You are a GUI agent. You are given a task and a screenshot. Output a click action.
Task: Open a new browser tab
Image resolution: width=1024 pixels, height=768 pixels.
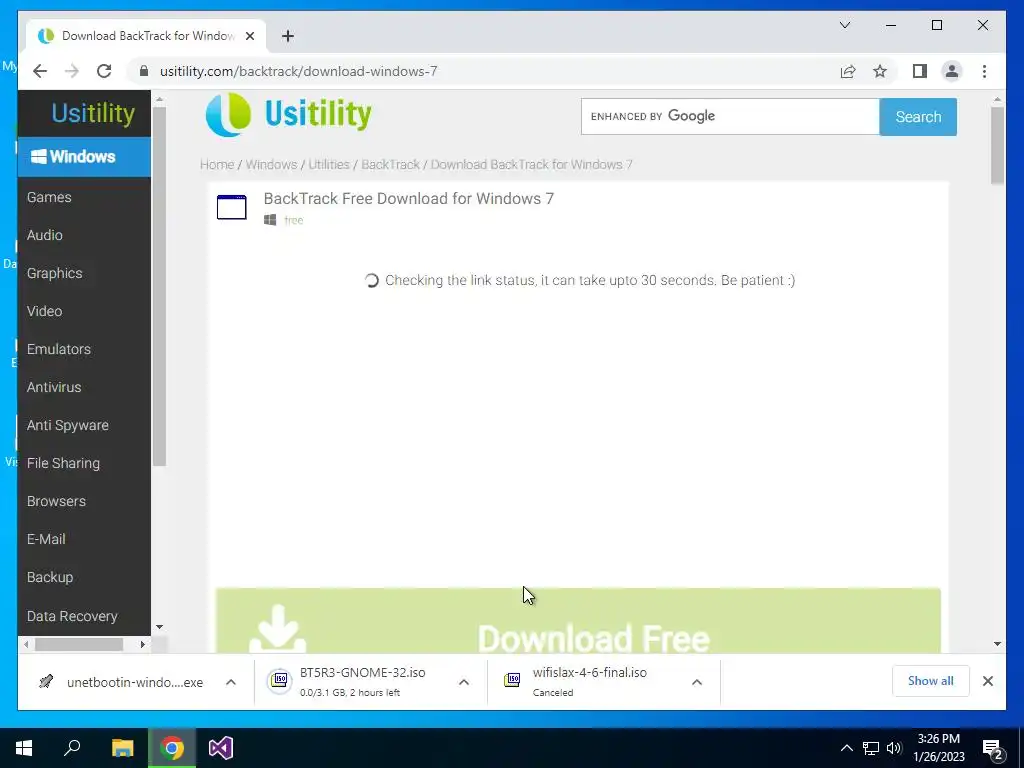288,36
